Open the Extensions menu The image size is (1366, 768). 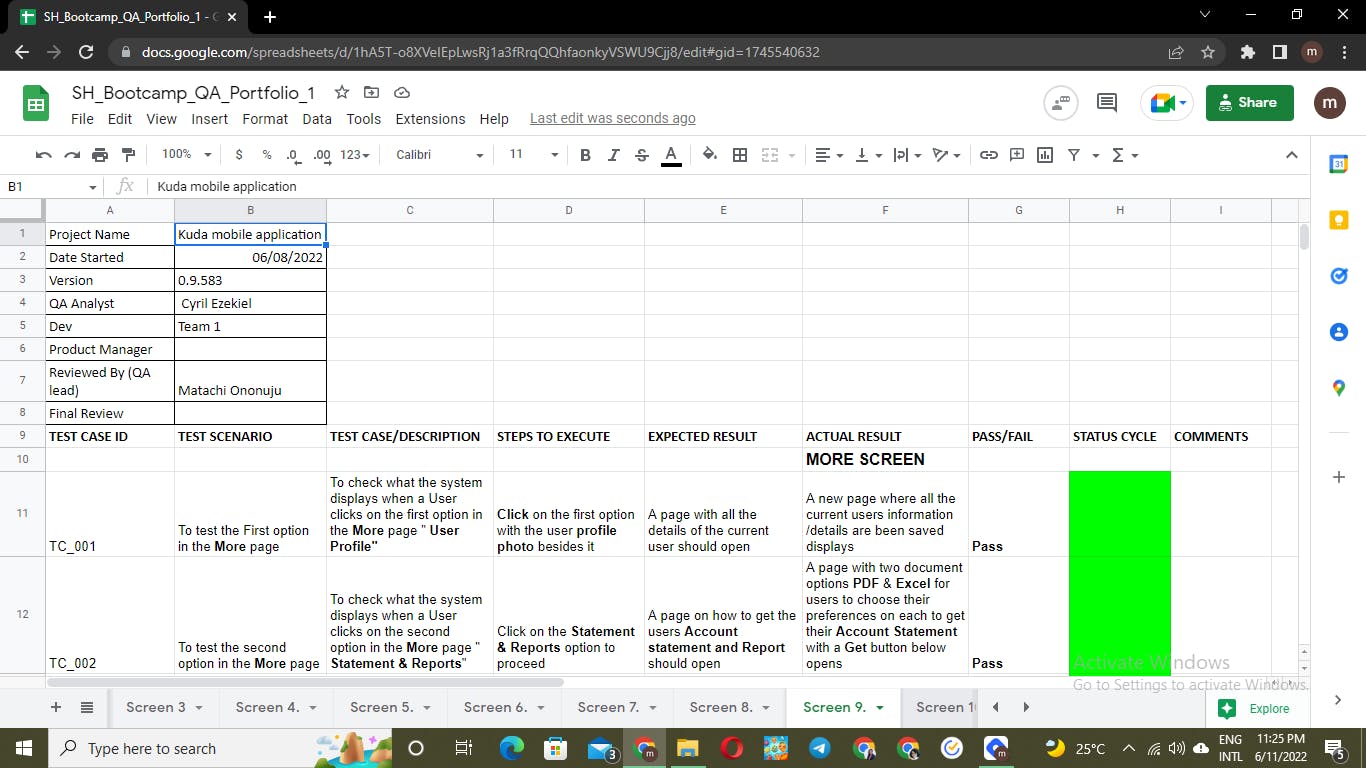coord(430,118)
